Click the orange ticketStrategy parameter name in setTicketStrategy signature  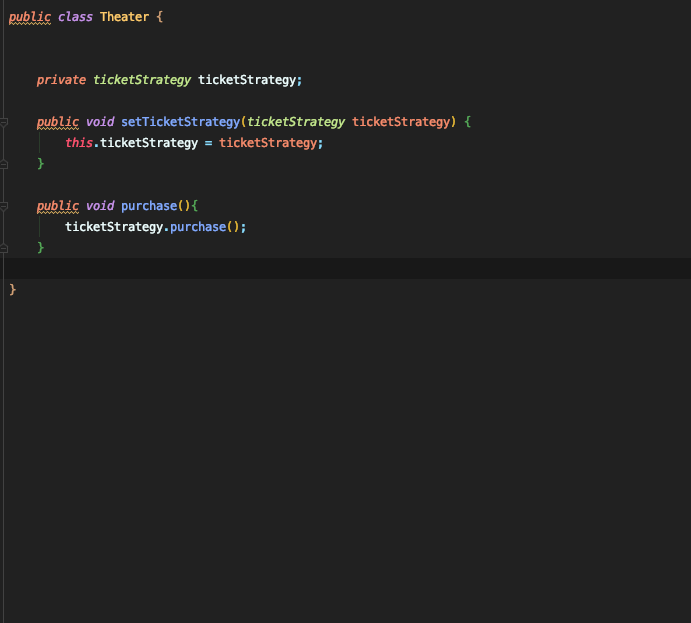pyautogui.click(x=401, y=122)
